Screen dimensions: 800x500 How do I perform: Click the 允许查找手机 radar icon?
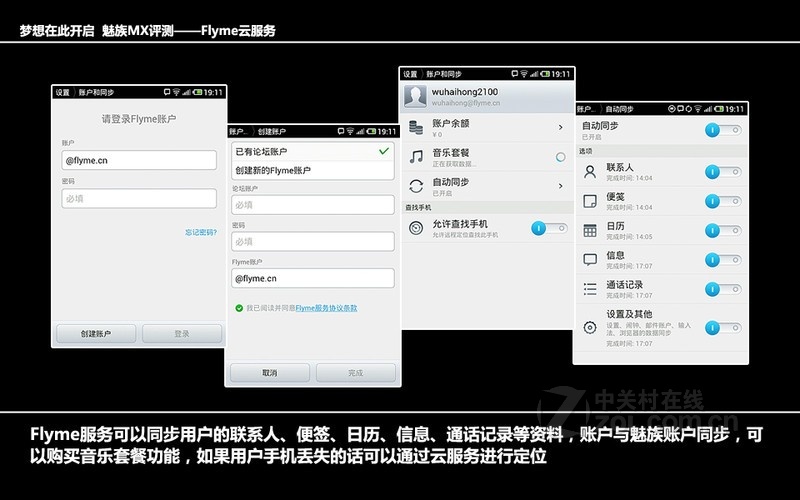coord(416,228)
